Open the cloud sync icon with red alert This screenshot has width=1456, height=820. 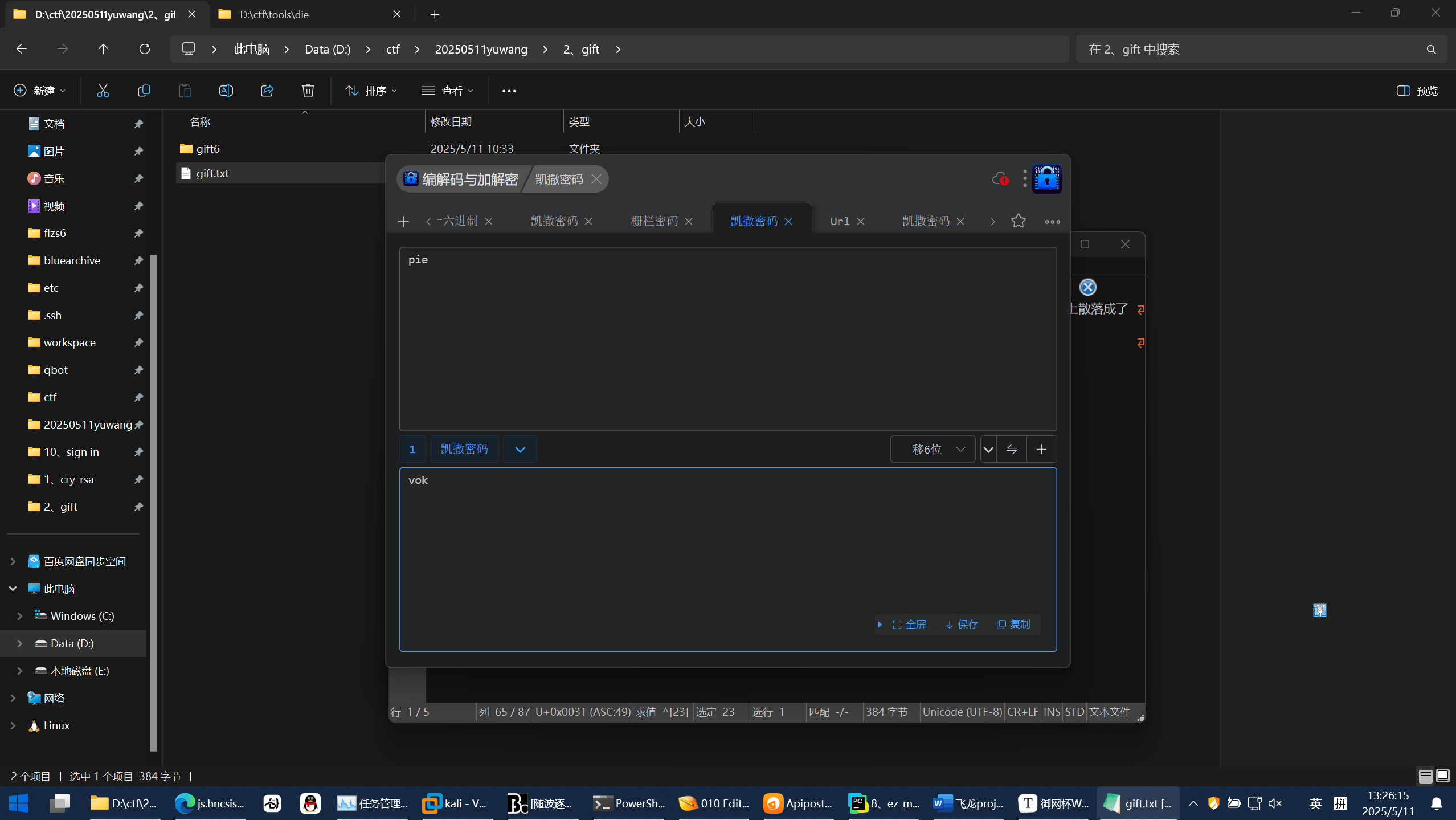(x=1000, y=179)
